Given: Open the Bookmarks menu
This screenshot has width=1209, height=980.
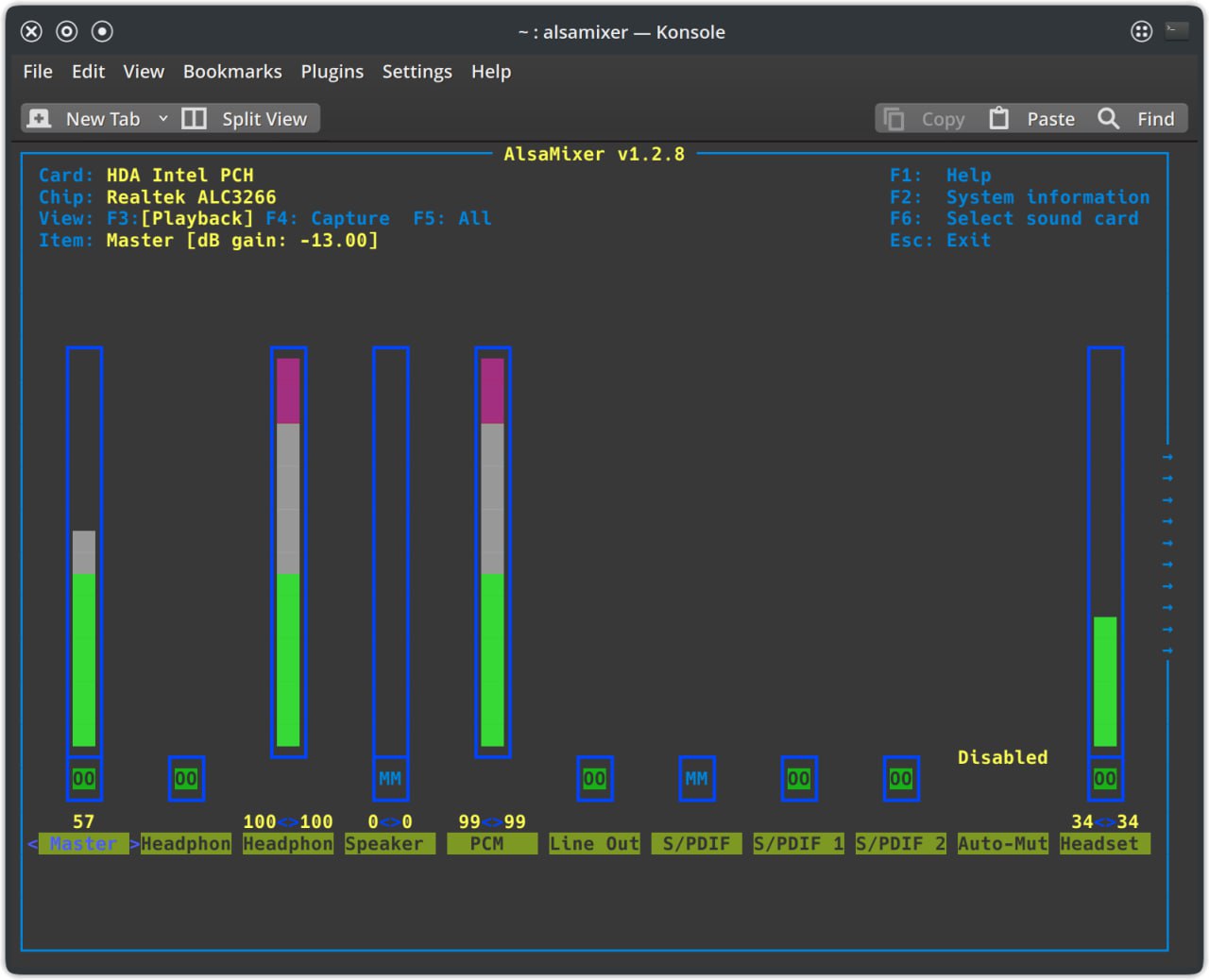Looking at the screenshot, I should pos(232,72).
